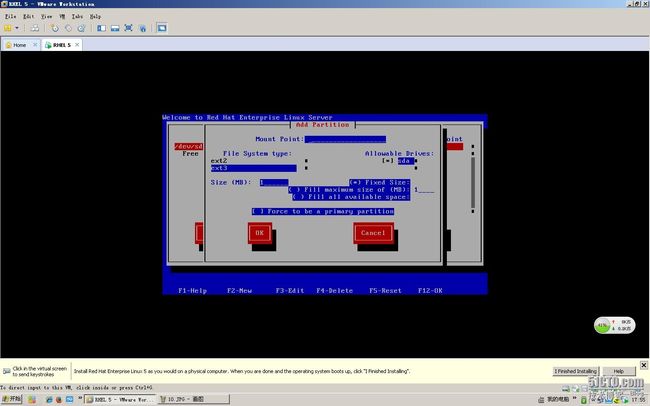
Task: Close the install hint bar
Action: (644, 365)
